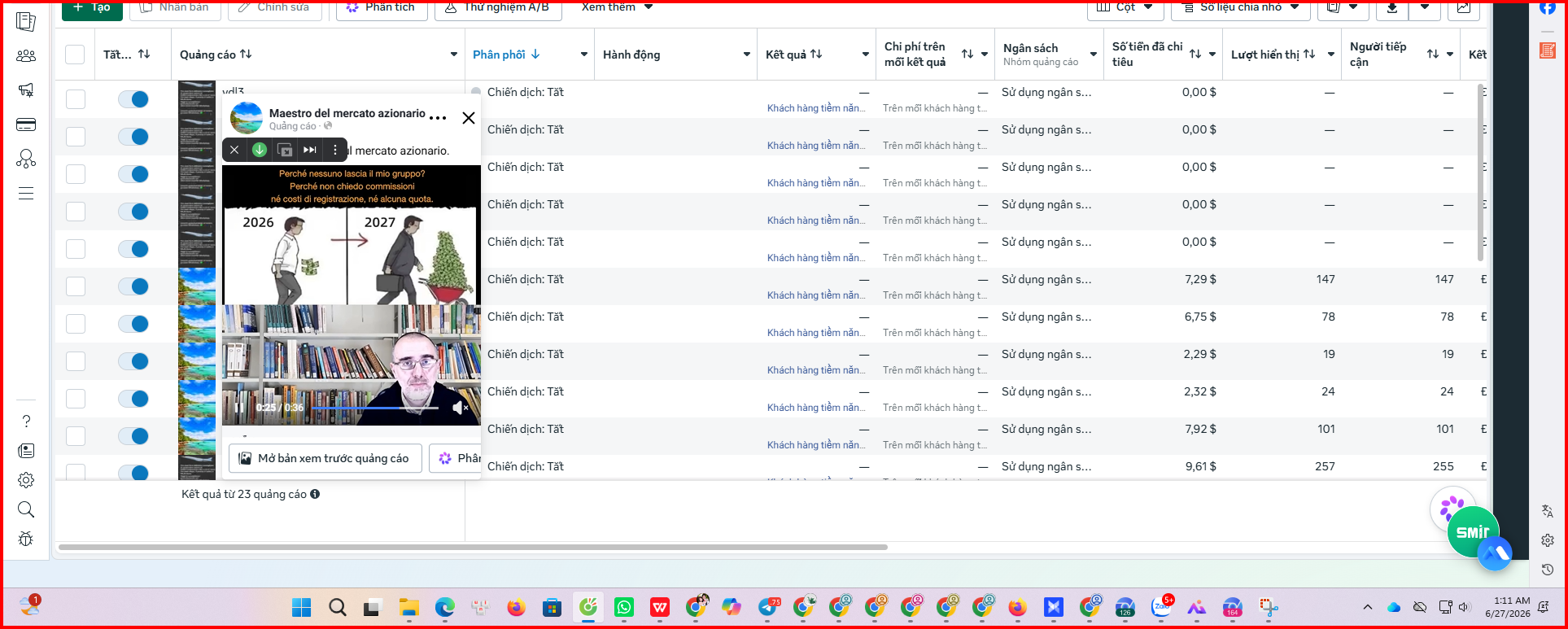Click the horizontal scrollbar under the table
Image resolution: width=1568 pixels, height=629 pixels.
473,548
